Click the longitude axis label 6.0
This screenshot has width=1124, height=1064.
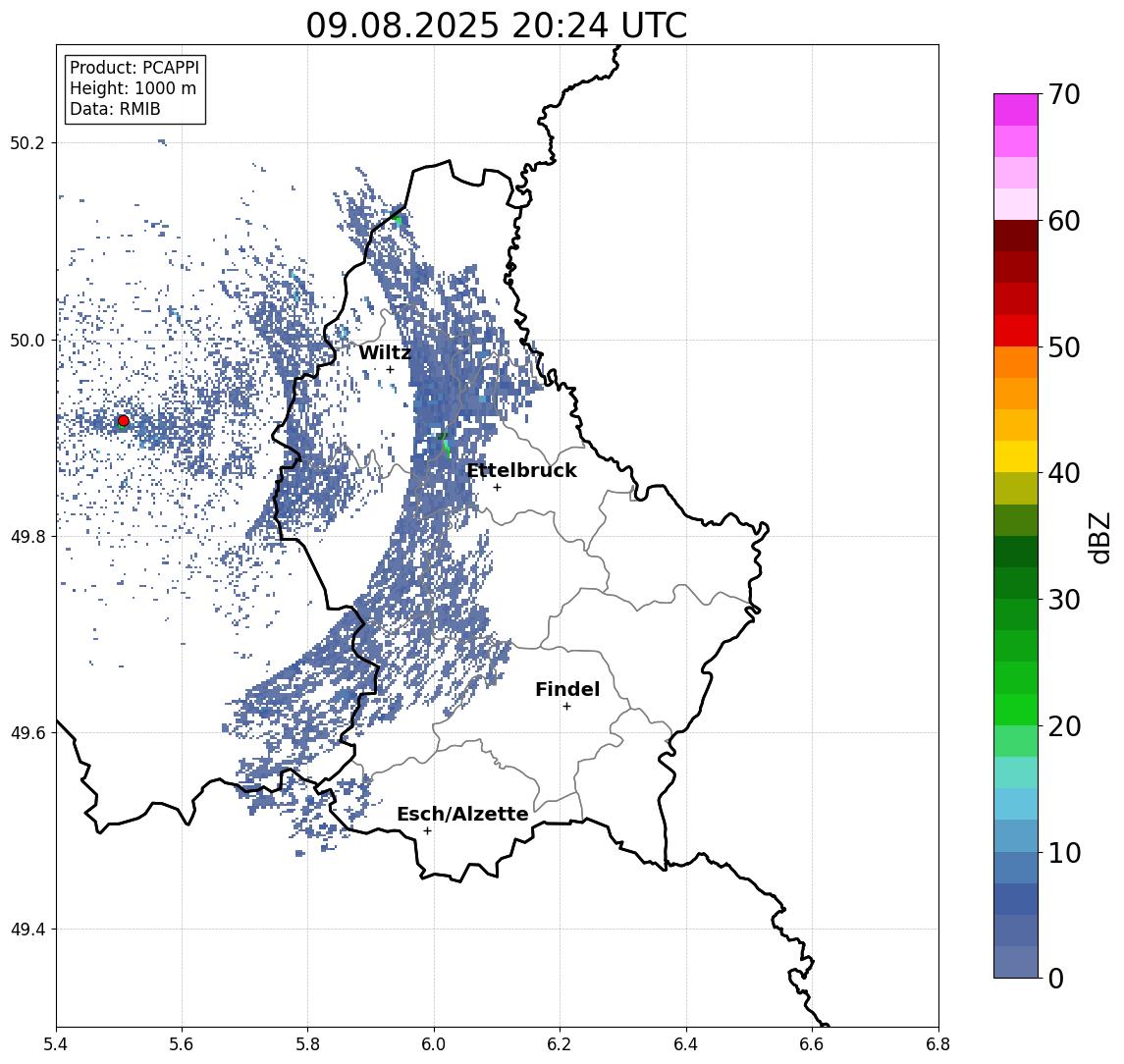434,1044
